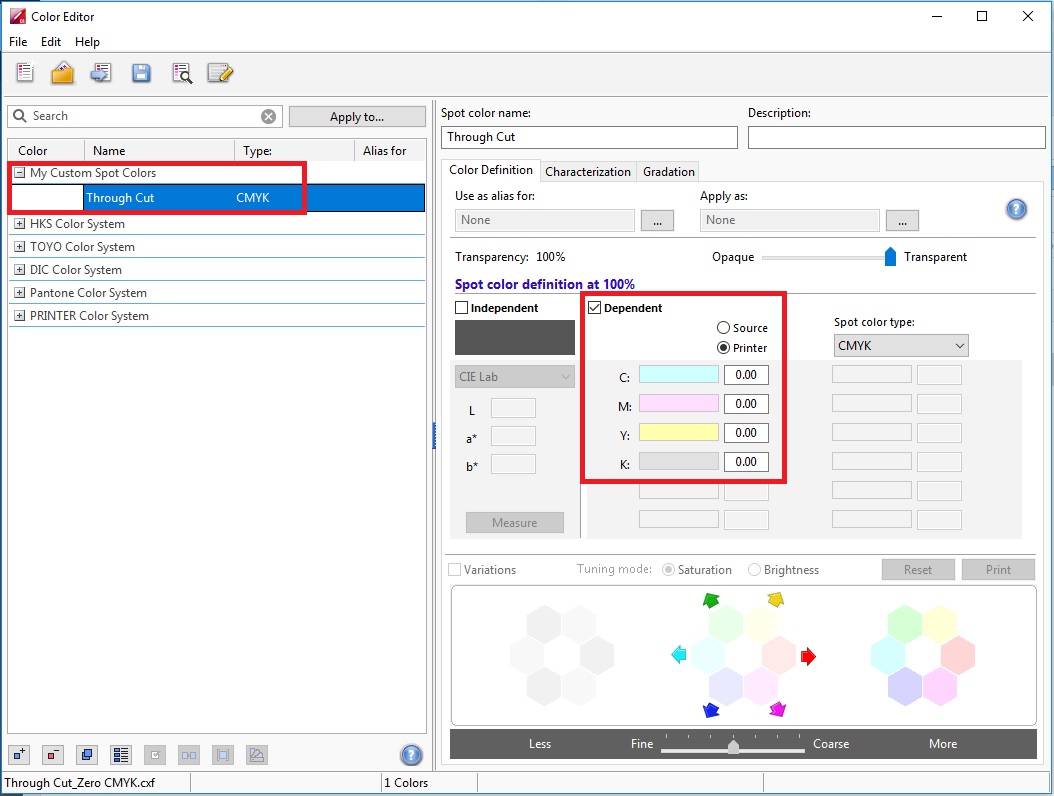The height and width of the screenshot is (796, 1054).
Task: Enable the Independent checkbox
Action: (x=461, y=308)
